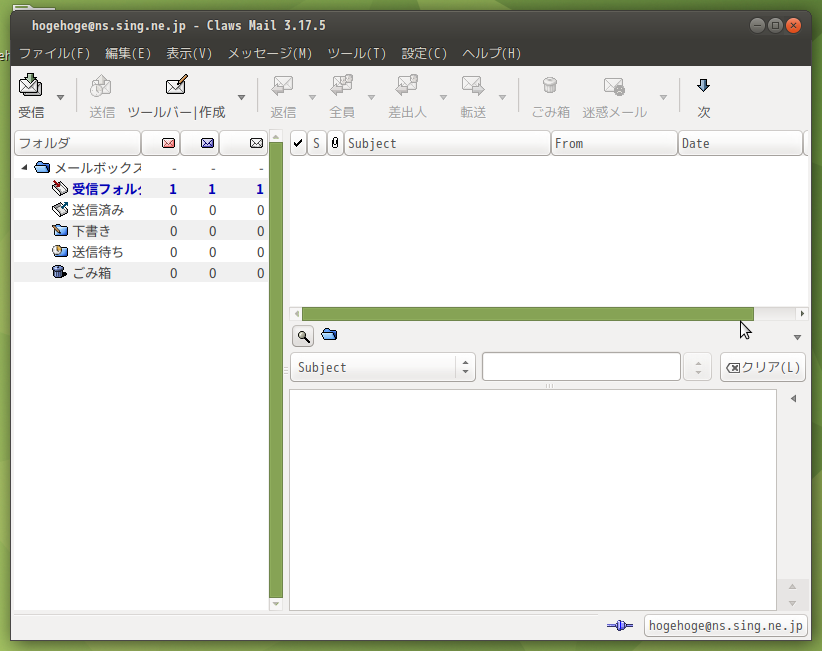This screenshot has width=822, height=651.
Task: Click the 差出人 (reply to sender) icon
Action: pyautogui.click(x=407, y=85)
